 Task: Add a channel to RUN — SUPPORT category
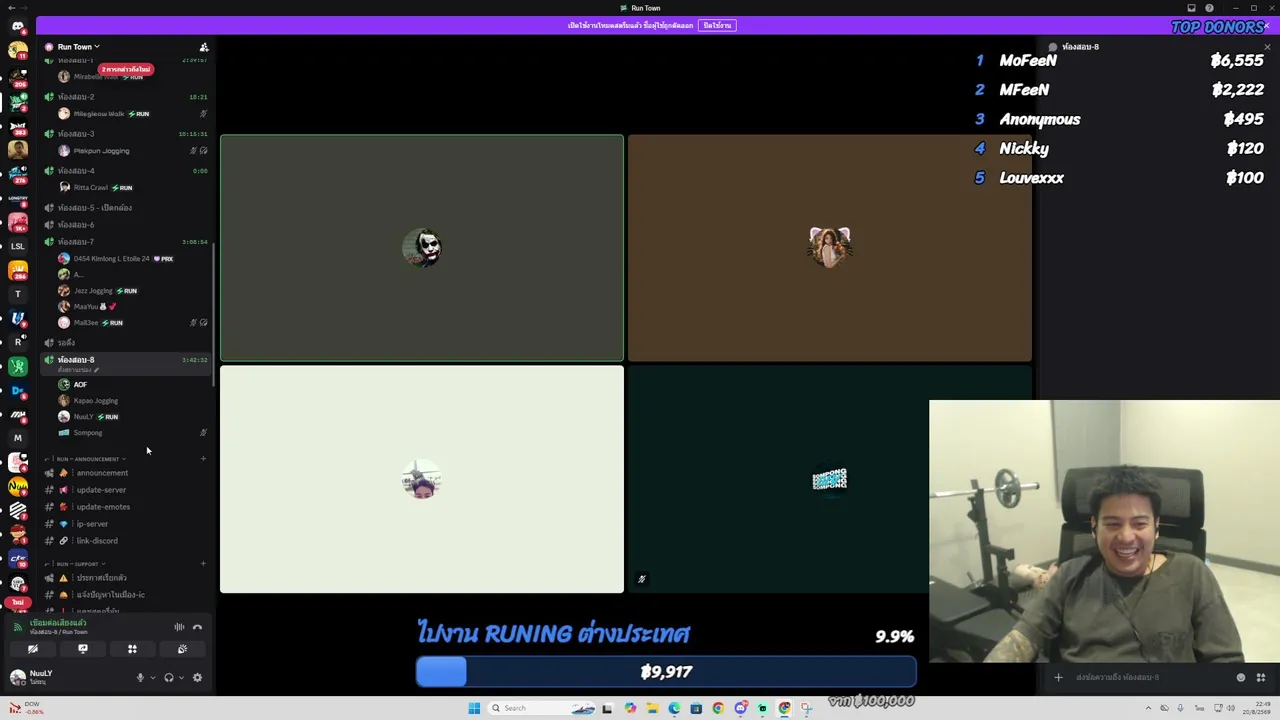coord(204,564)
